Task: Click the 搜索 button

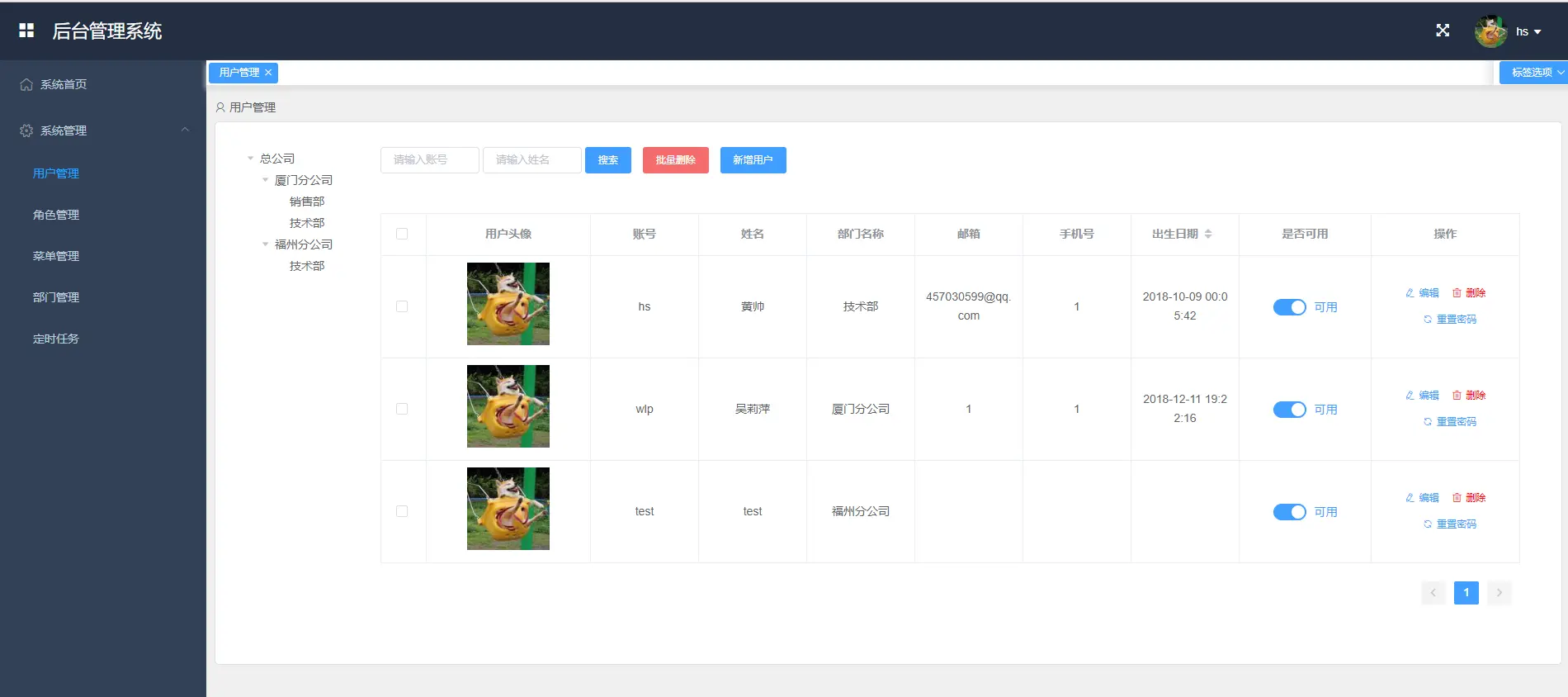Action: tap(608, 160)
